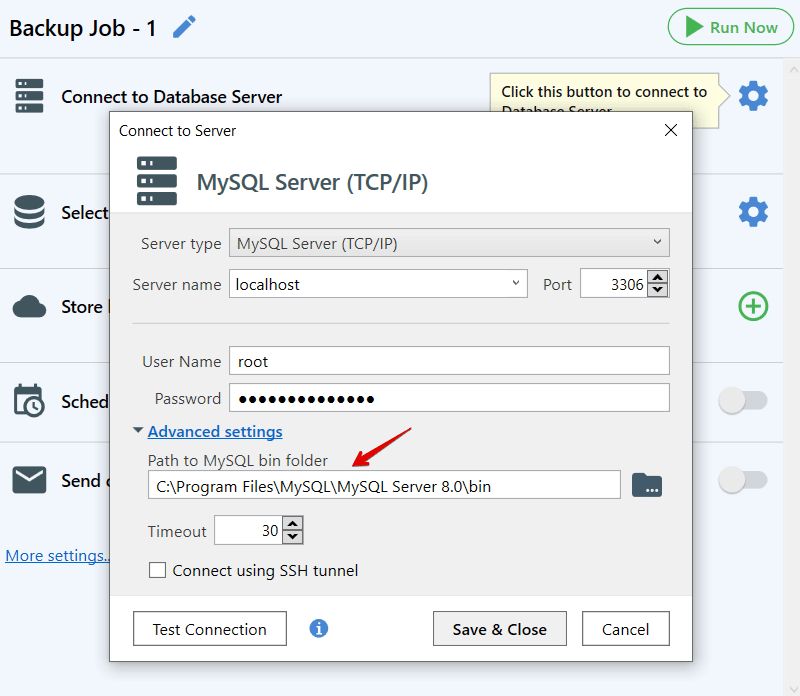Click the Timeout value field
The width and height of the screenshot is (800, 696).
coord(248,531)
